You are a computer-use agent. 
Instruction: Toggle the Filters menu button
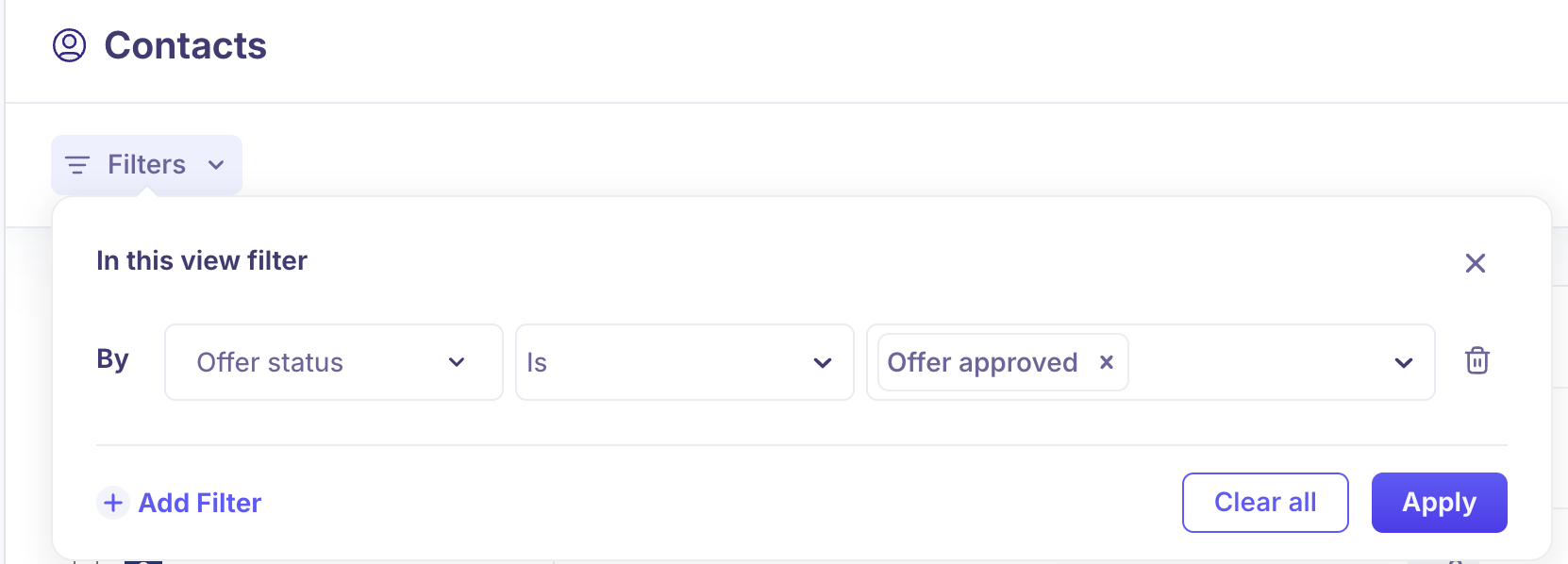click(146, 165)
